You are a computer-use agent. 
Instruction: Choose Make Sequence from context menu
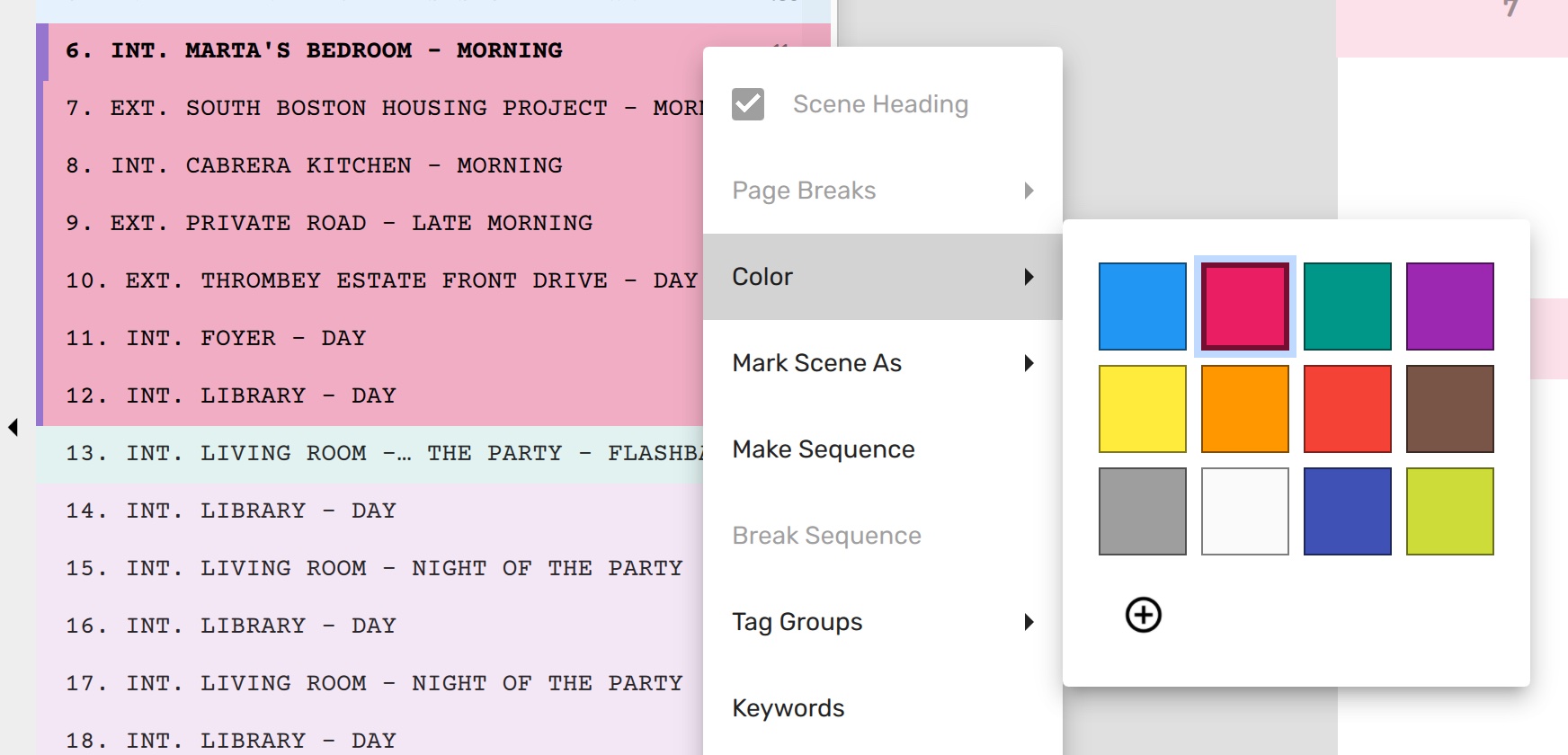click(x=824, y=449)
